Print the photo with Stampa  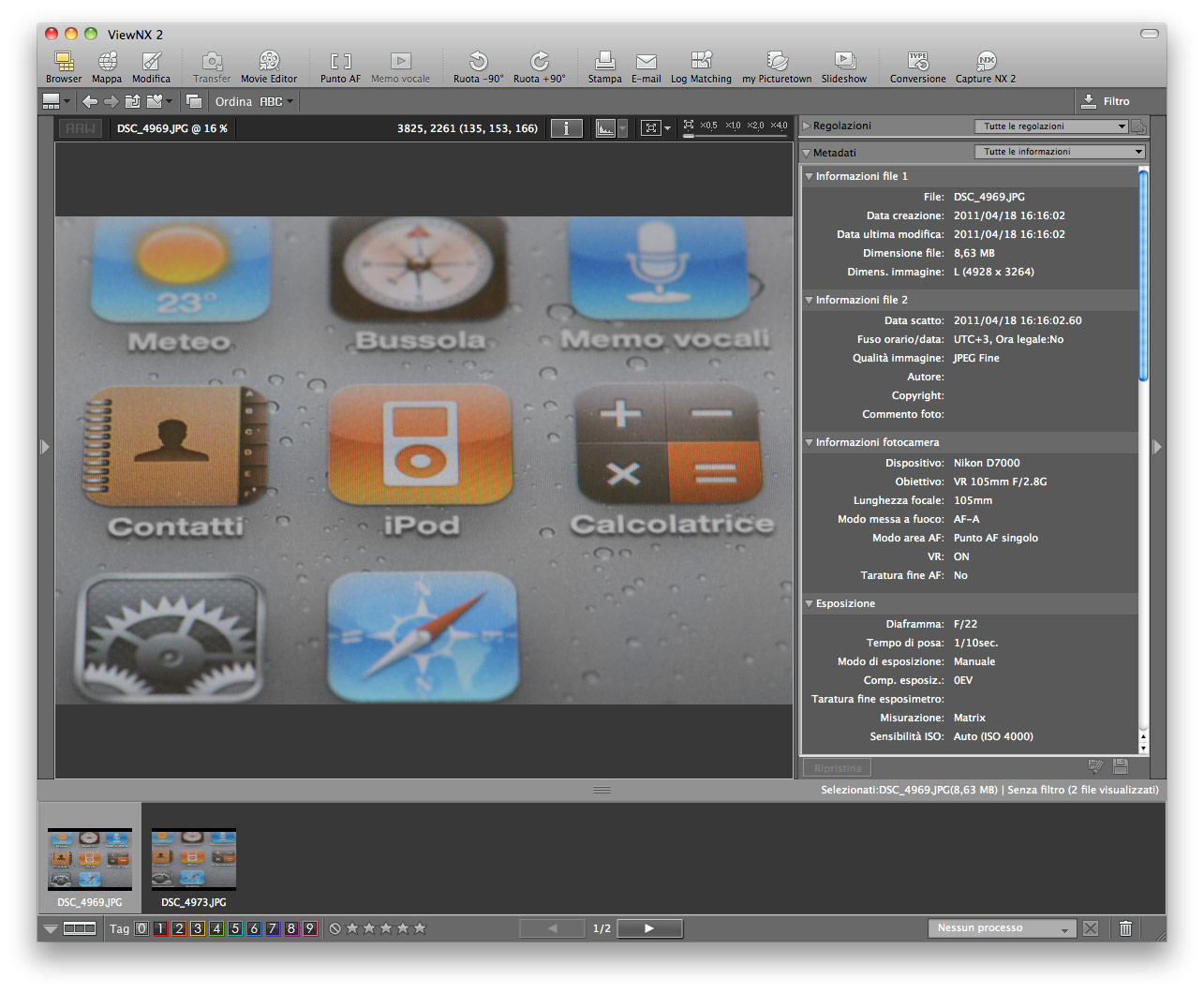(604, 67)
